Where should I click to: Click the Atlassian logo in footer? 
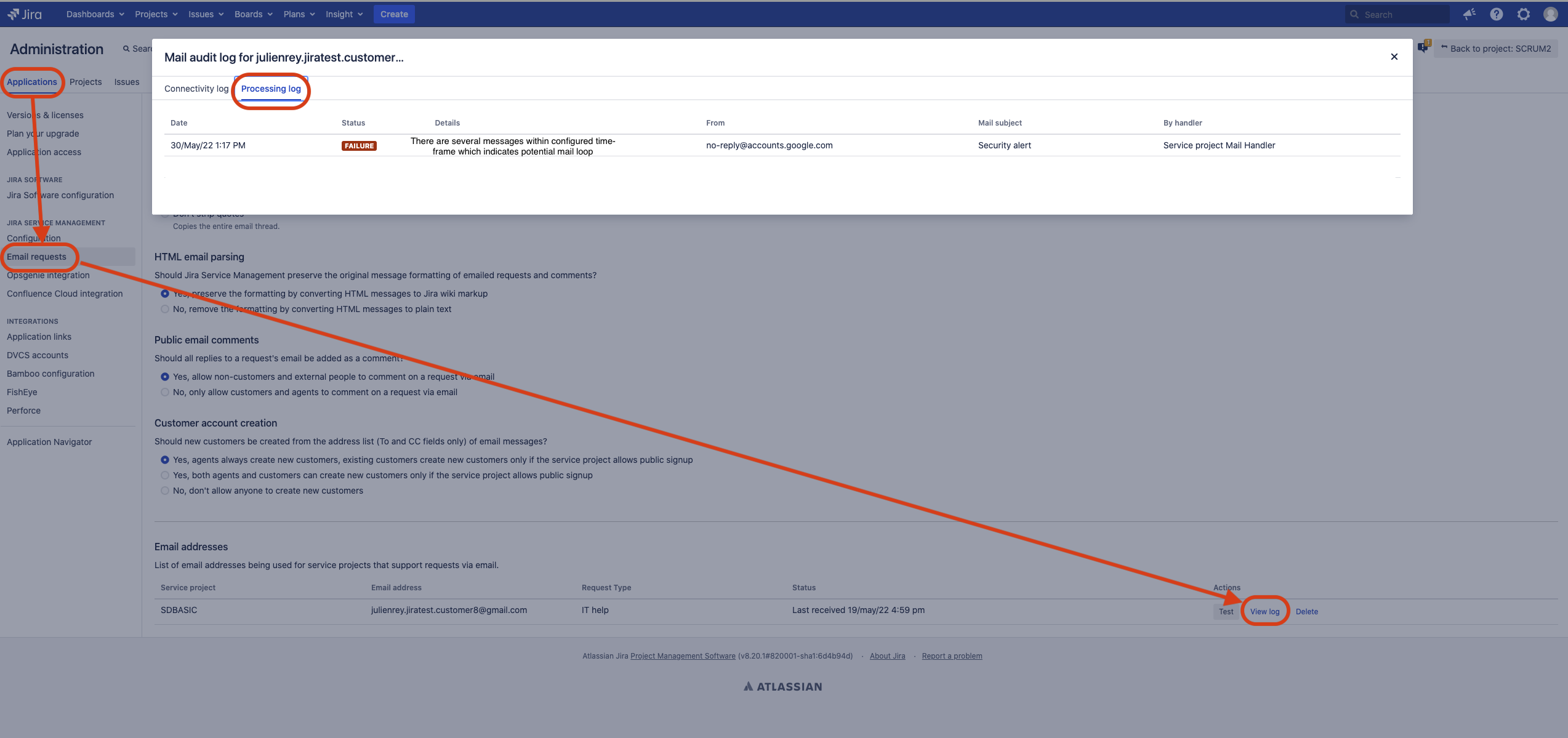tap(782, 686)
